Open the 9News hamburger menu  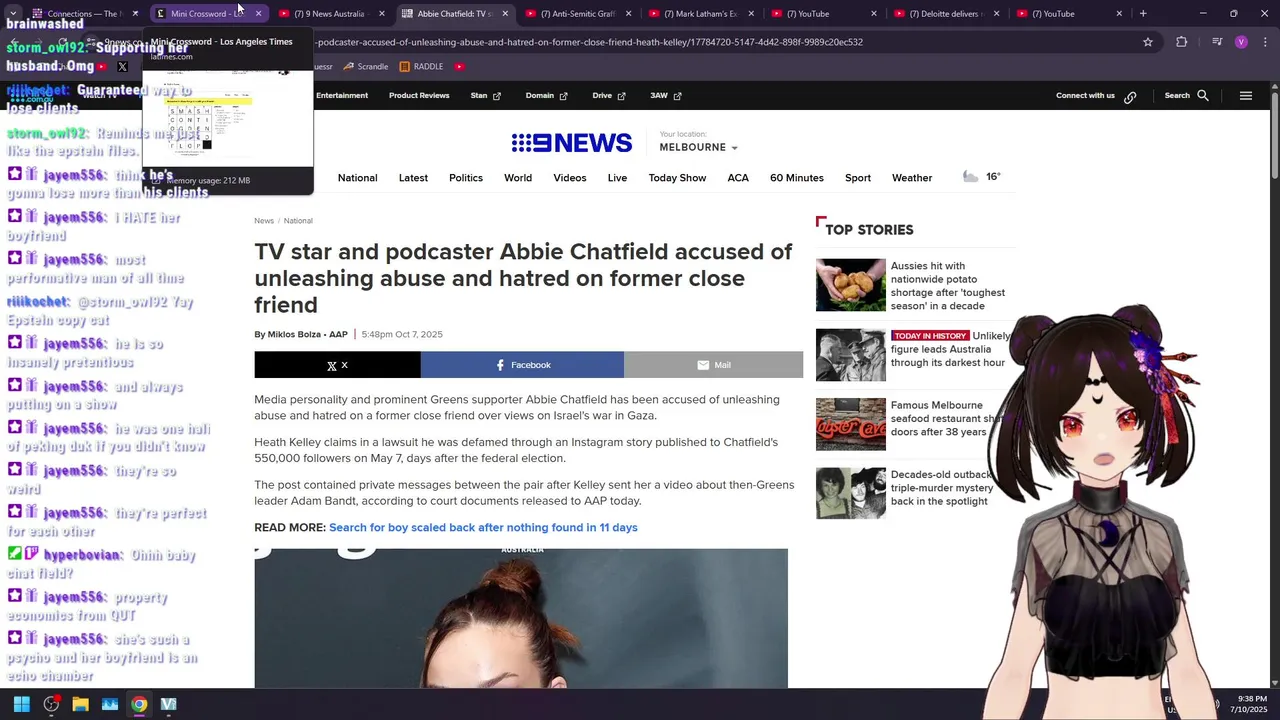tap(1246, 96)
